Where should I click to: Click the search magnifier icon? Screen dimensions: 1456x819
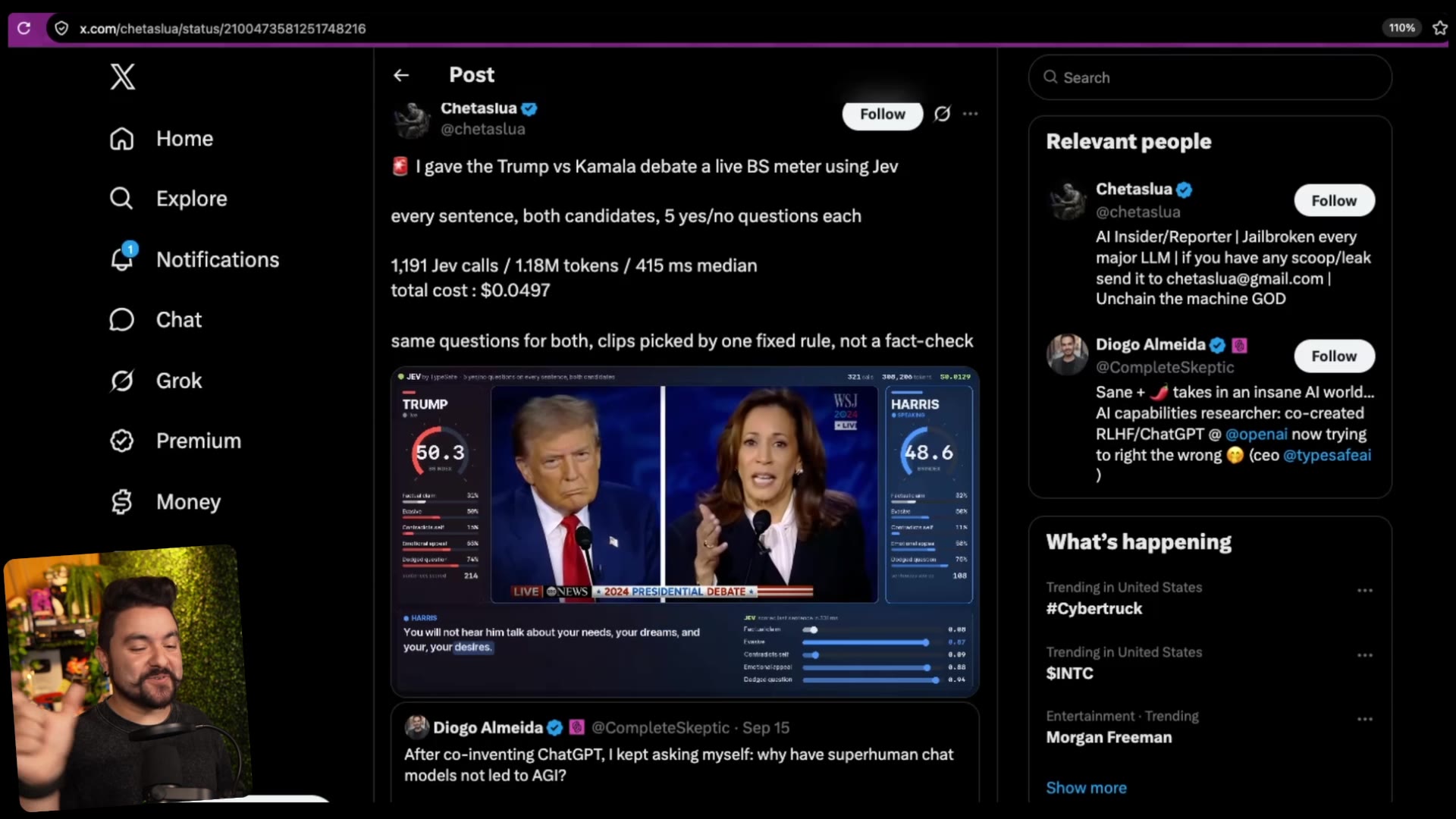pyautogui.click(x=1050, y=77)
